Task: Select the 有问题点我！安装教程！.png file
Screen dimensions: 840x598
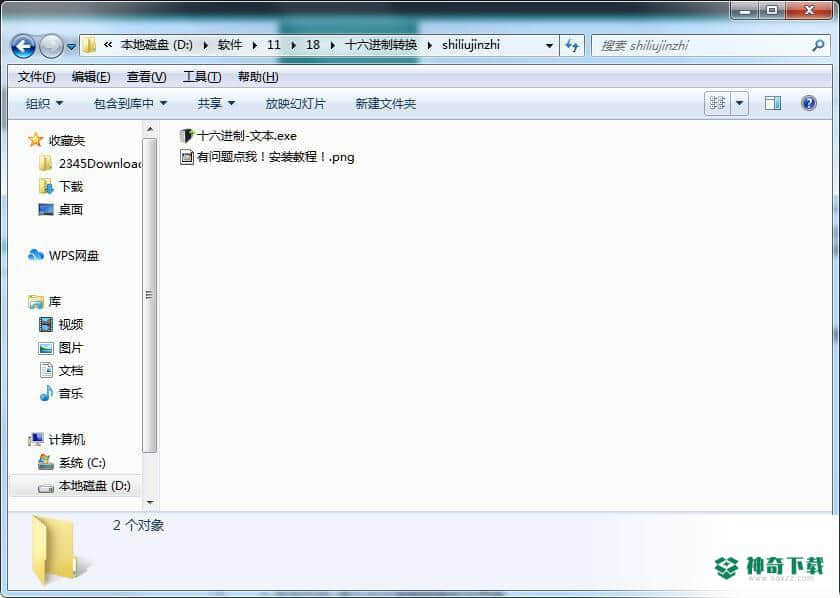Action: click(267, 157)
